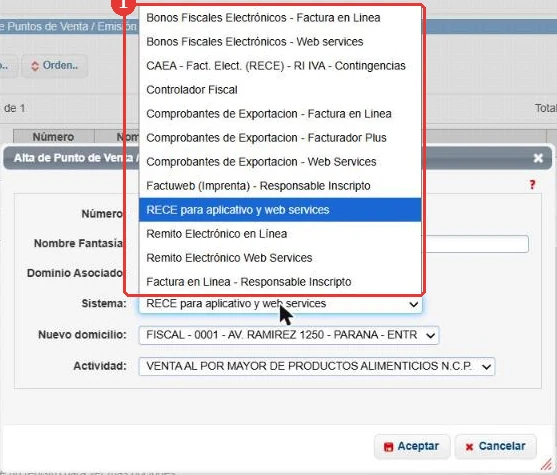Viewport: 557px width, 475px height.
Task: Grab the dialog resize handle corner
Action: [x=546, y=464]
